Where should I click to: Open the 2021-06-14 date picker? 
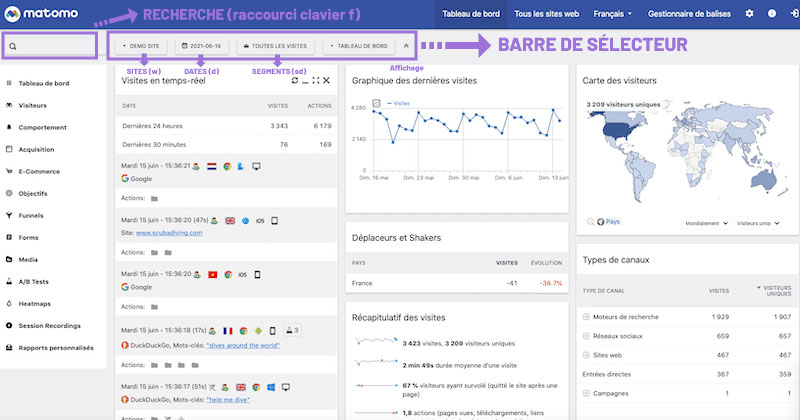click(202, 46)
